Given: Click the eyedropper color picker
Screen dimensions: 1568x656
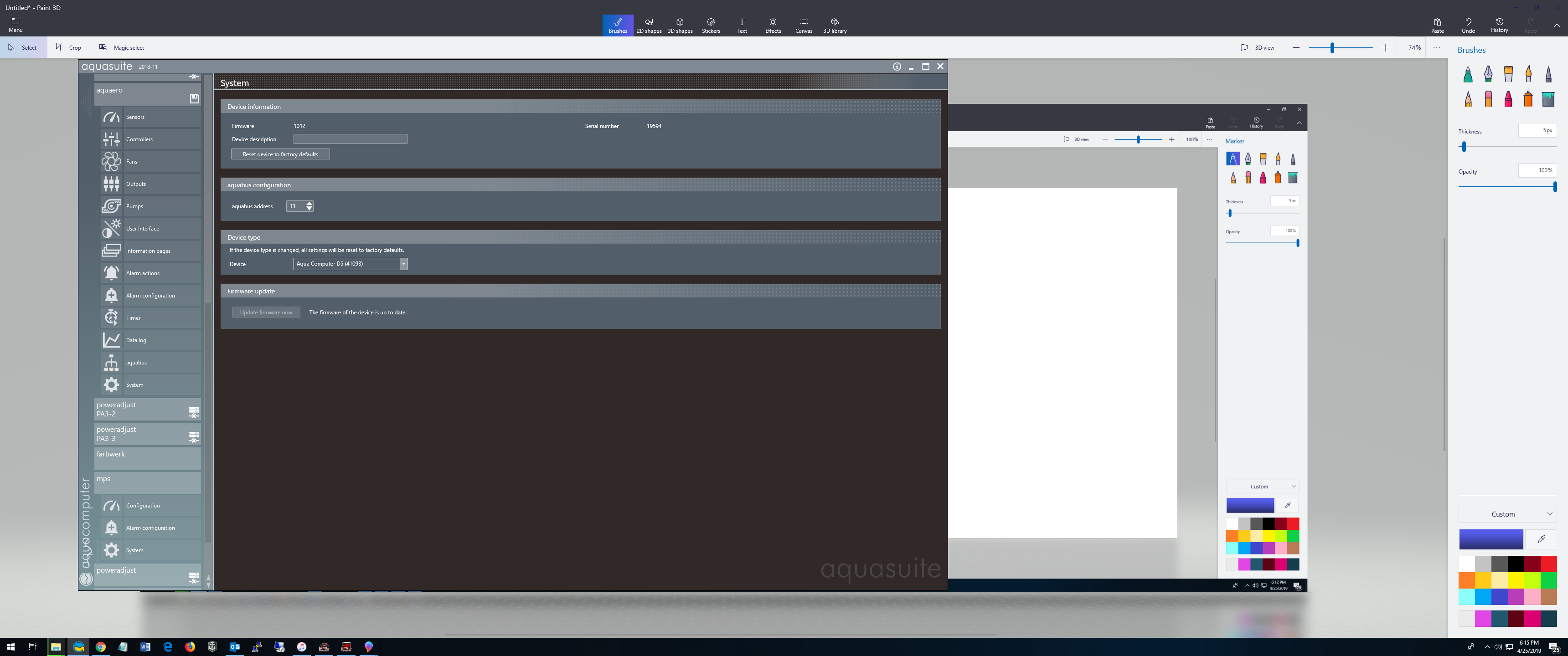Looking at the screenshot, I should [x=1541, y=538].
